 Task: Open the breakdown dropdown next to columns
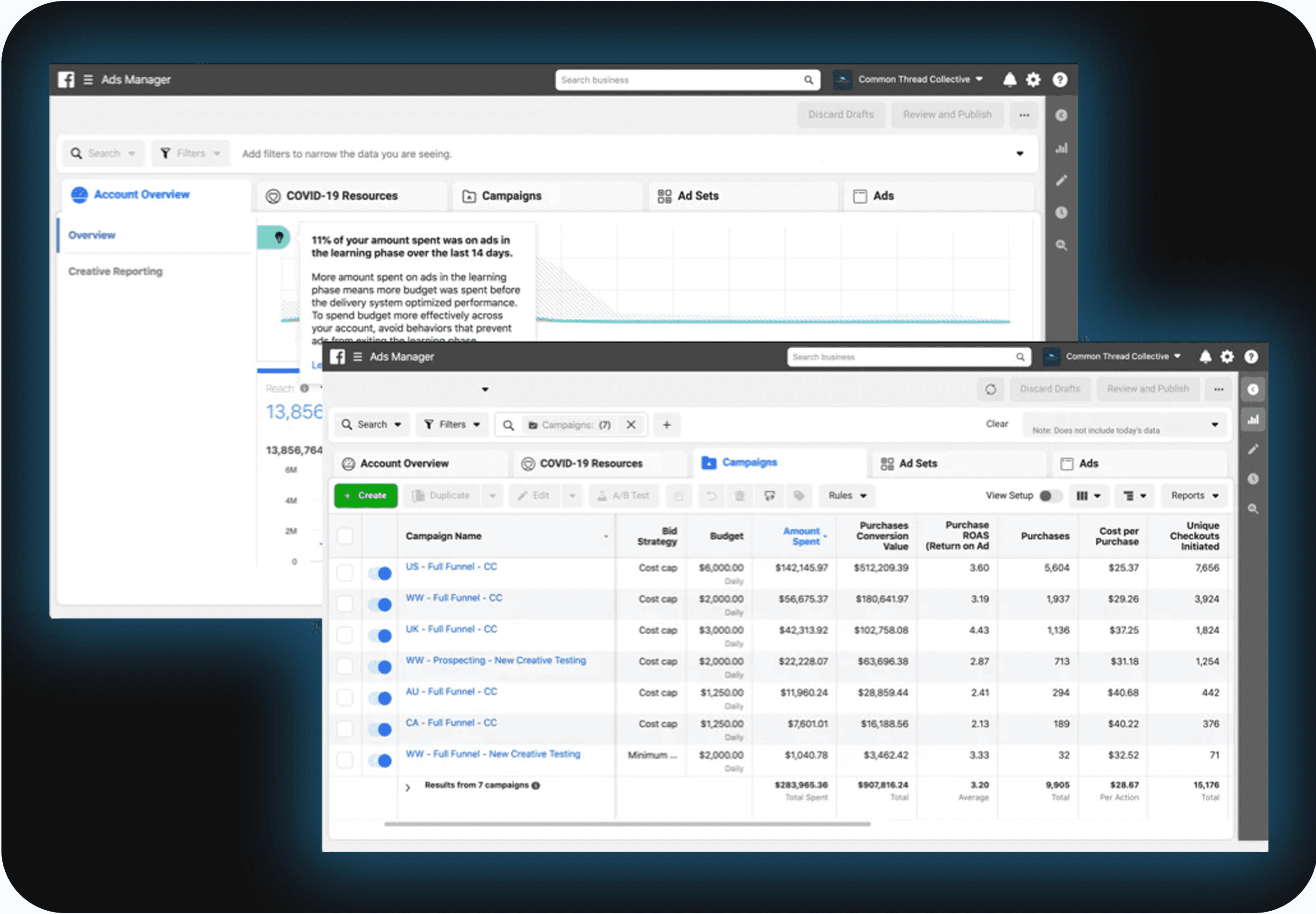pos(1134,496)
